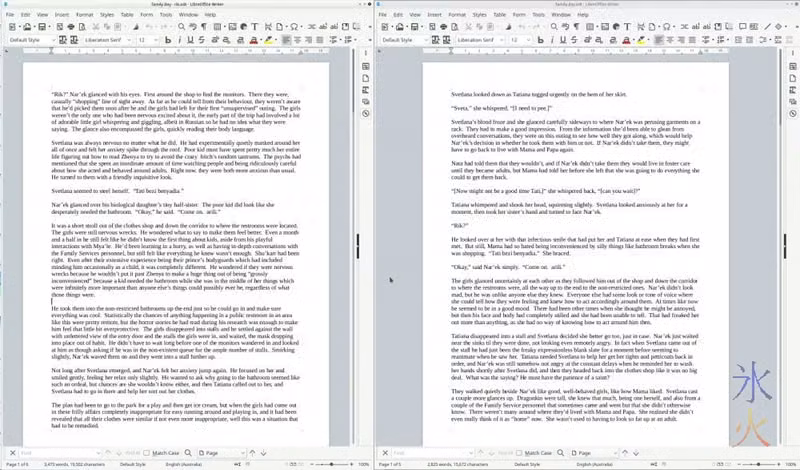Viewport: 800px width, 470px height.
Task: Toggle Underline in right window formatting bar
Action: [x=563, y=40]
